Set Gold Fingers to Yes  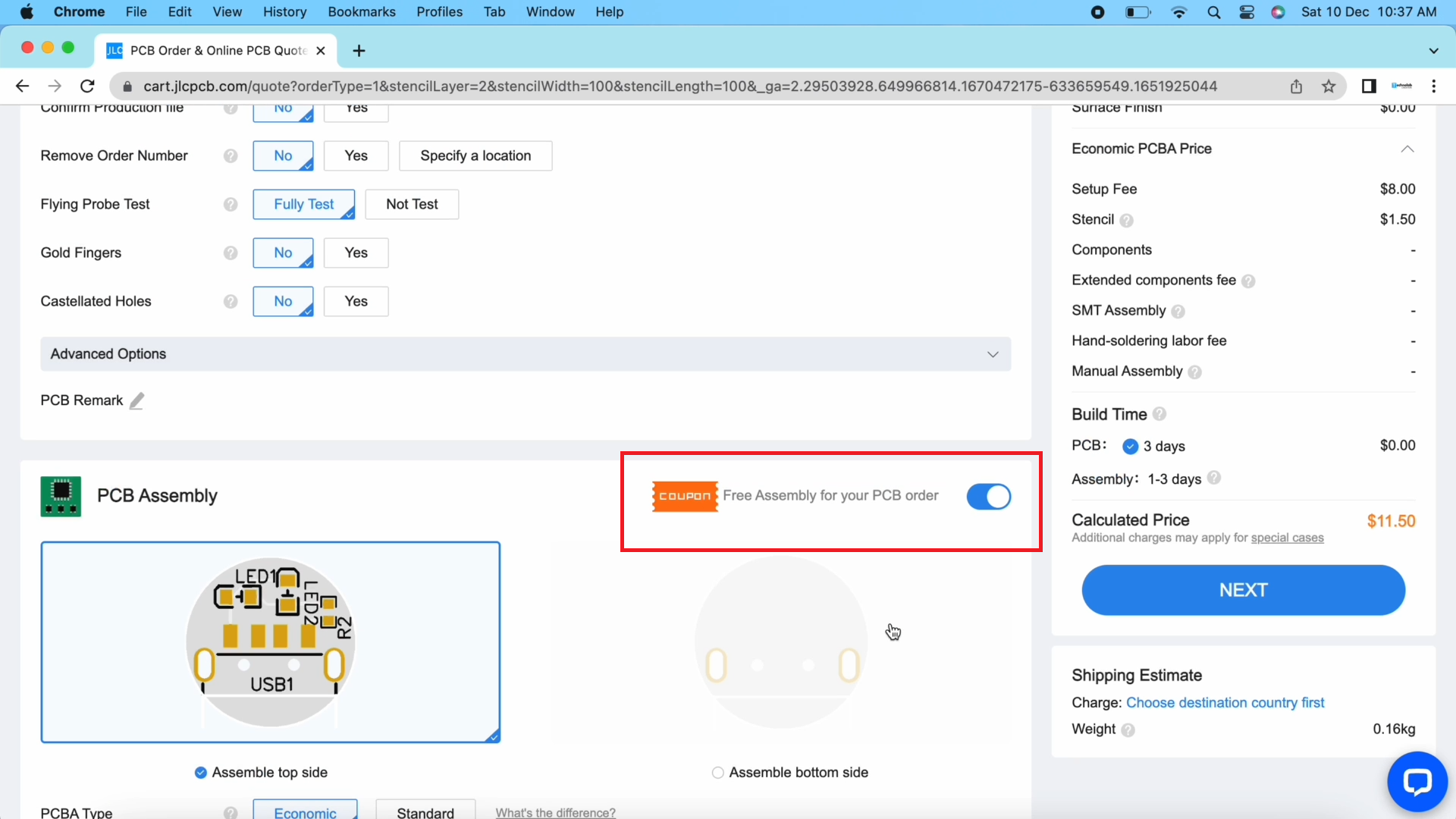coord(356,253)
